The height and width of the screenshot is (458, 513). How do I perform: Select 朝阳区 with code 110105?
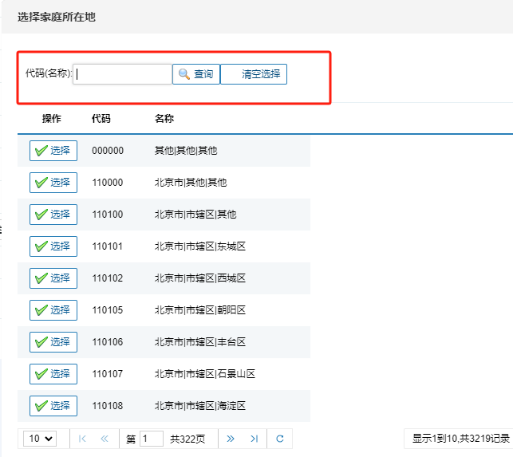coord(53,310)
